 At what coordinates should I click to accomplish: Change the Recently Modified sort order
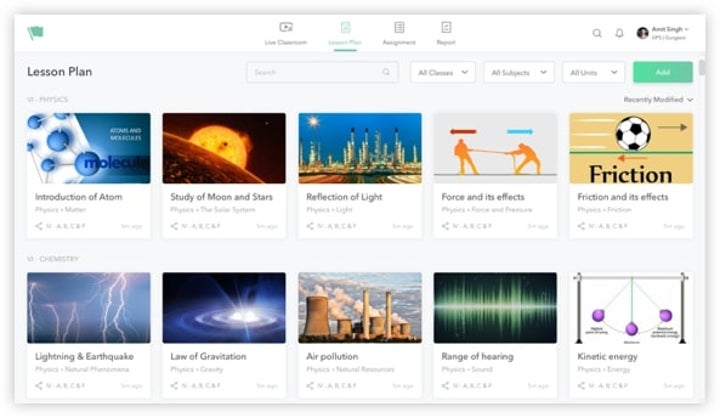coord(658,100)
